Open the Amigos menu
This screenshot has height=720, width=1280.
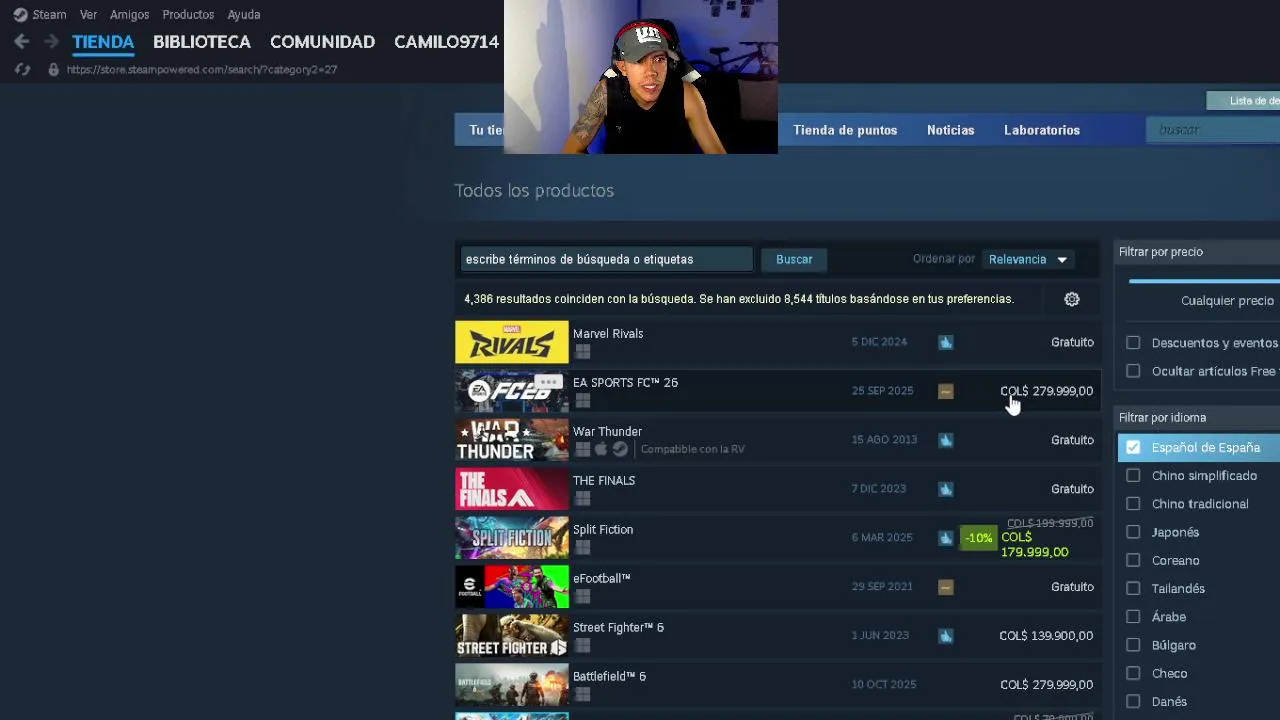[129, 15]
